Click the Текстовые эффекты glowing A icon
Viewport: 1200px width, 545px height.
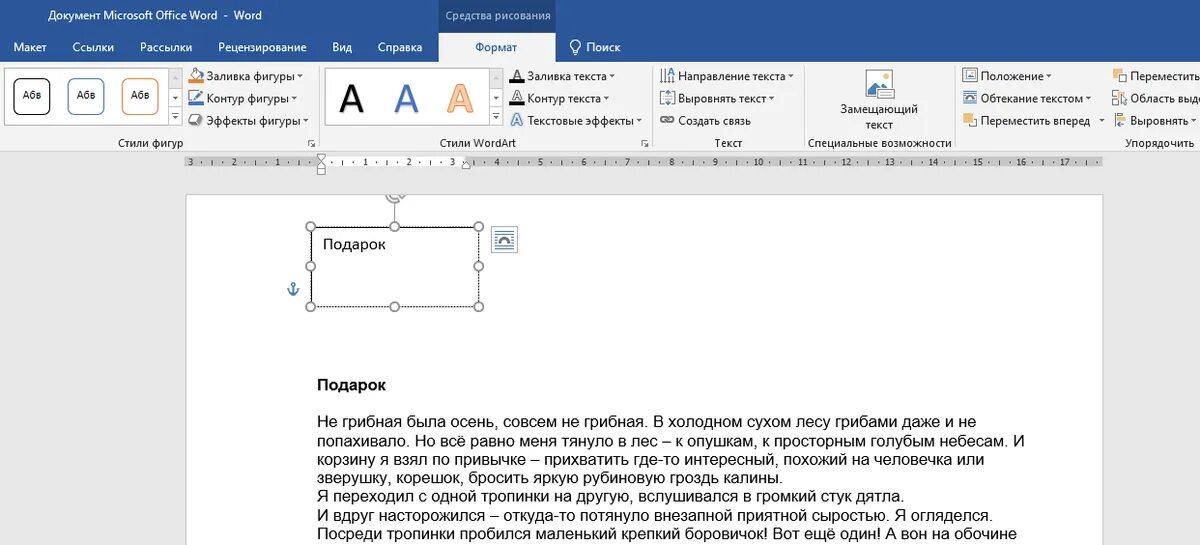517,120
